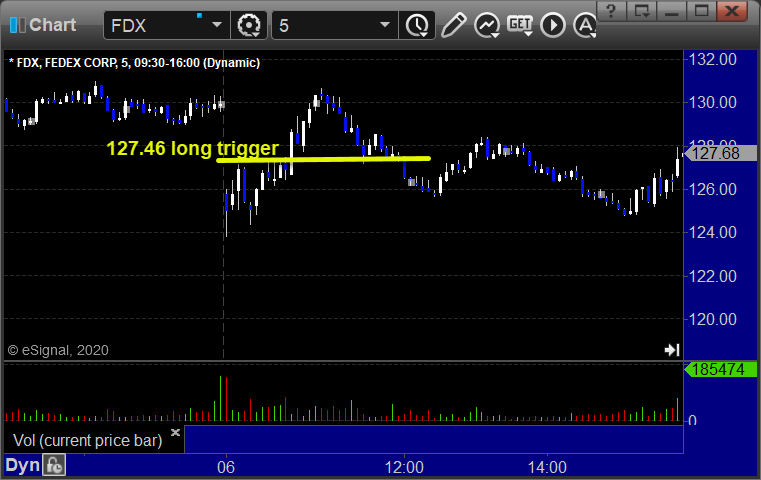Image resolution: width=761 pixels, height=480 pixels.
Task: Click the 130.00 price axis label
Action: 713,102
